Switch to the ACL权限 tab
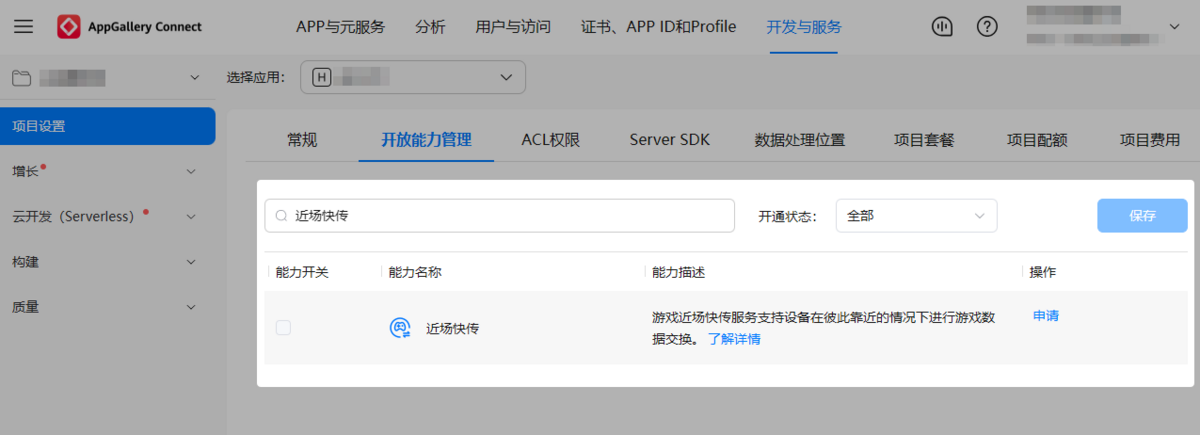This screenshot has height=435, width=1200. [x=550, y=140]
